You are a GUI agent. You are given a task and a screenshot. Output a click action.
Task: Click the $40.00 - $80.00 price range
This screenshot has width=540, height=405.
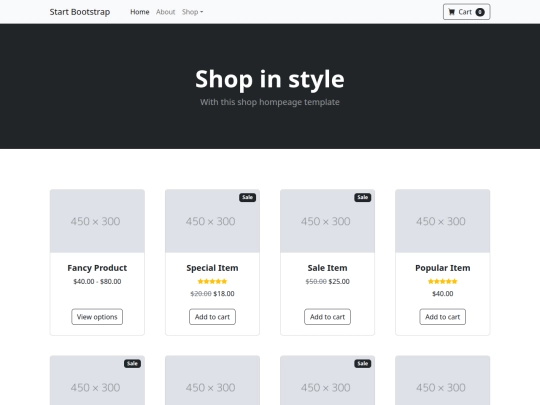click(x=97, y=281)
